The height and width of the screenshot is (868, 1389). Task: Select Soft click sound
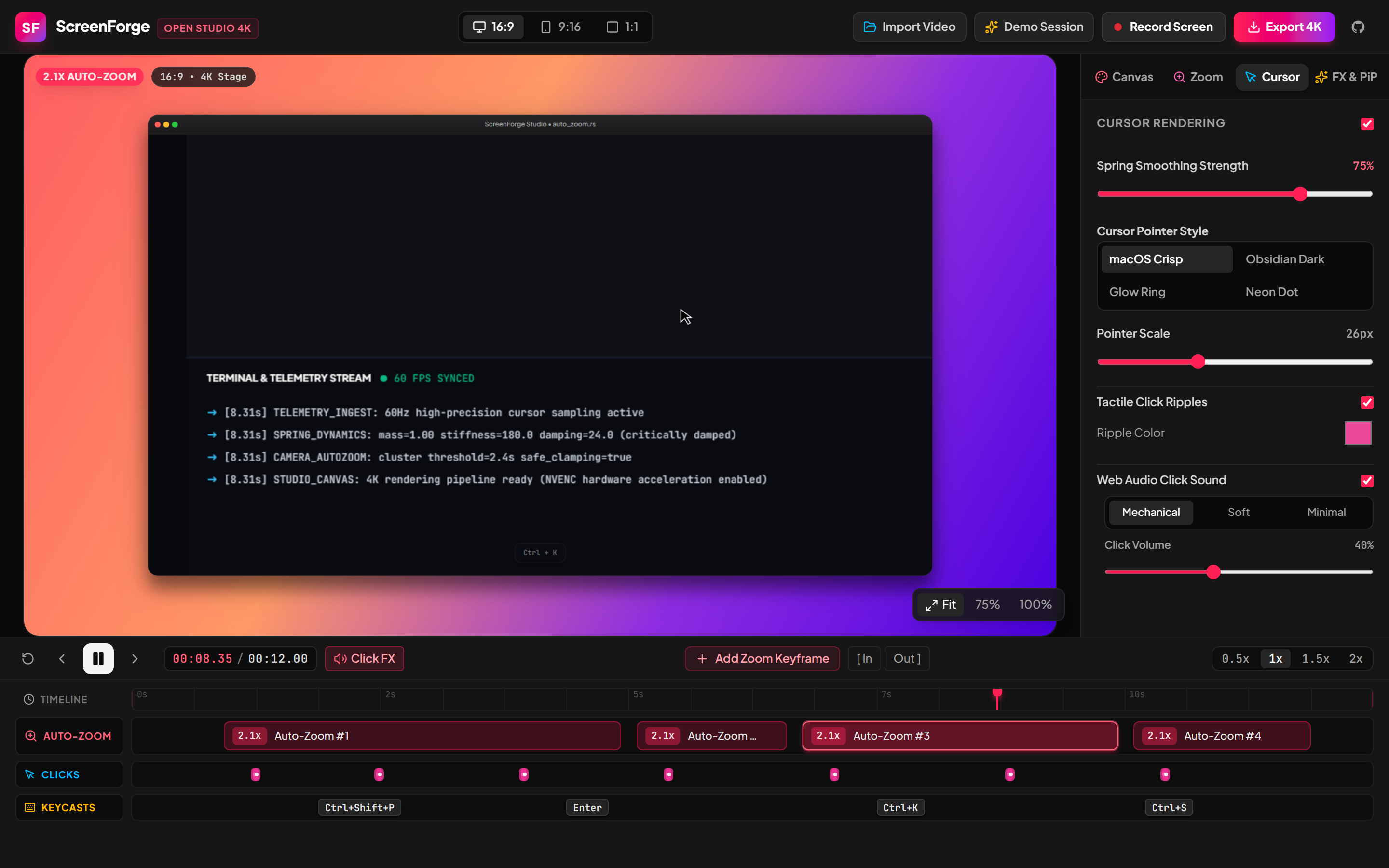coord(1239,512)
